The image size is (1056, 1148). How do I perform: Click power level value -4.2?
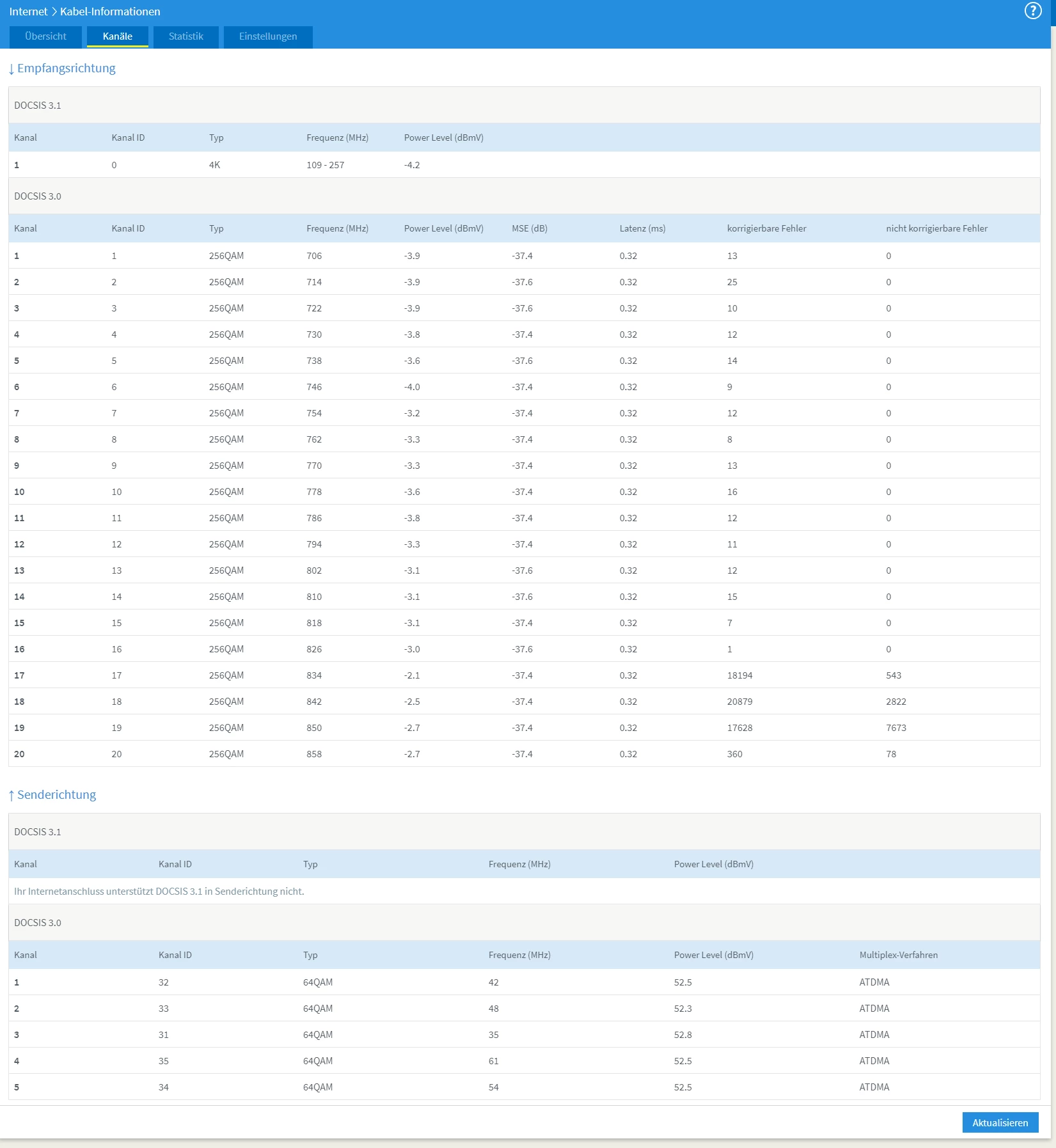pos(412,165)
